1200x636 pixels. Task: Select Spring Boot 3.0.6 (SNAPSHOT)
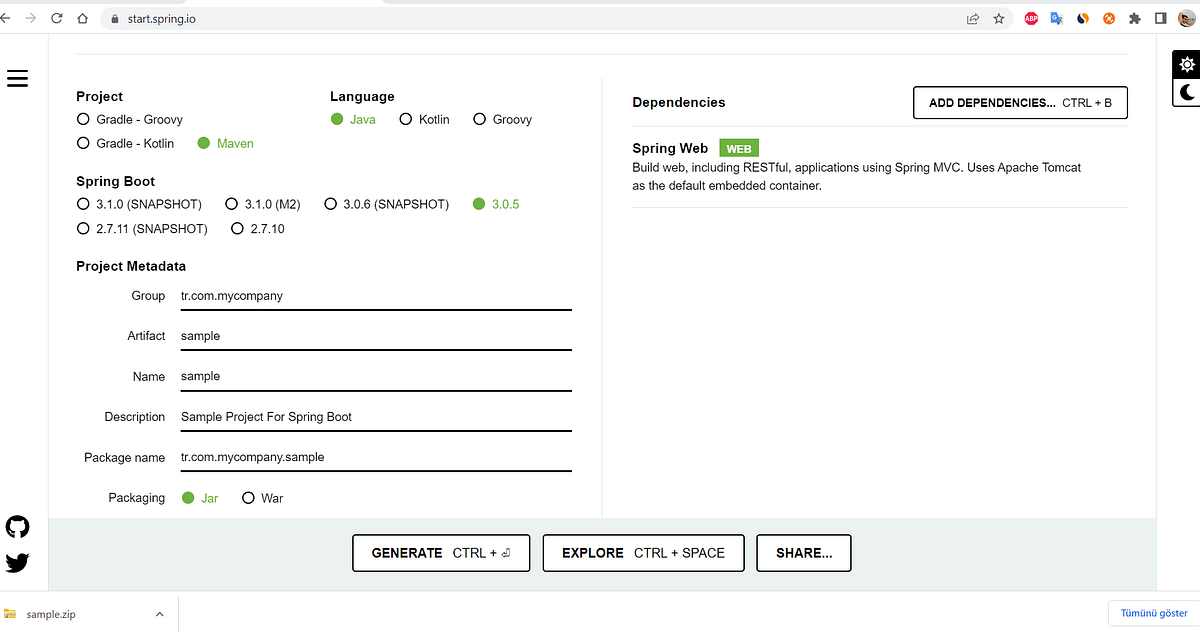coord(387,204)
